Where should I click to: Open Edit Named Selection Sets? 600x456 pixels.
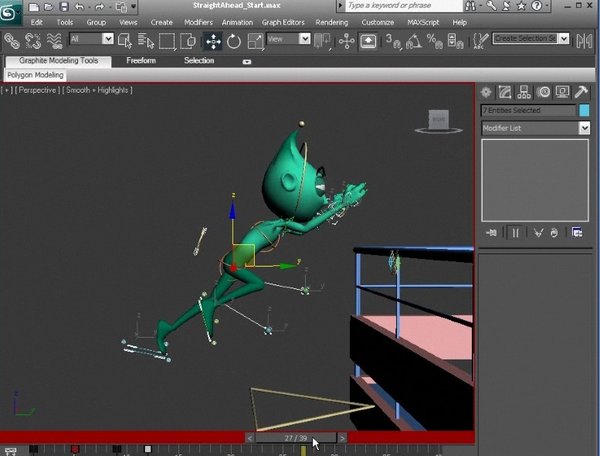tap(480, 41)
